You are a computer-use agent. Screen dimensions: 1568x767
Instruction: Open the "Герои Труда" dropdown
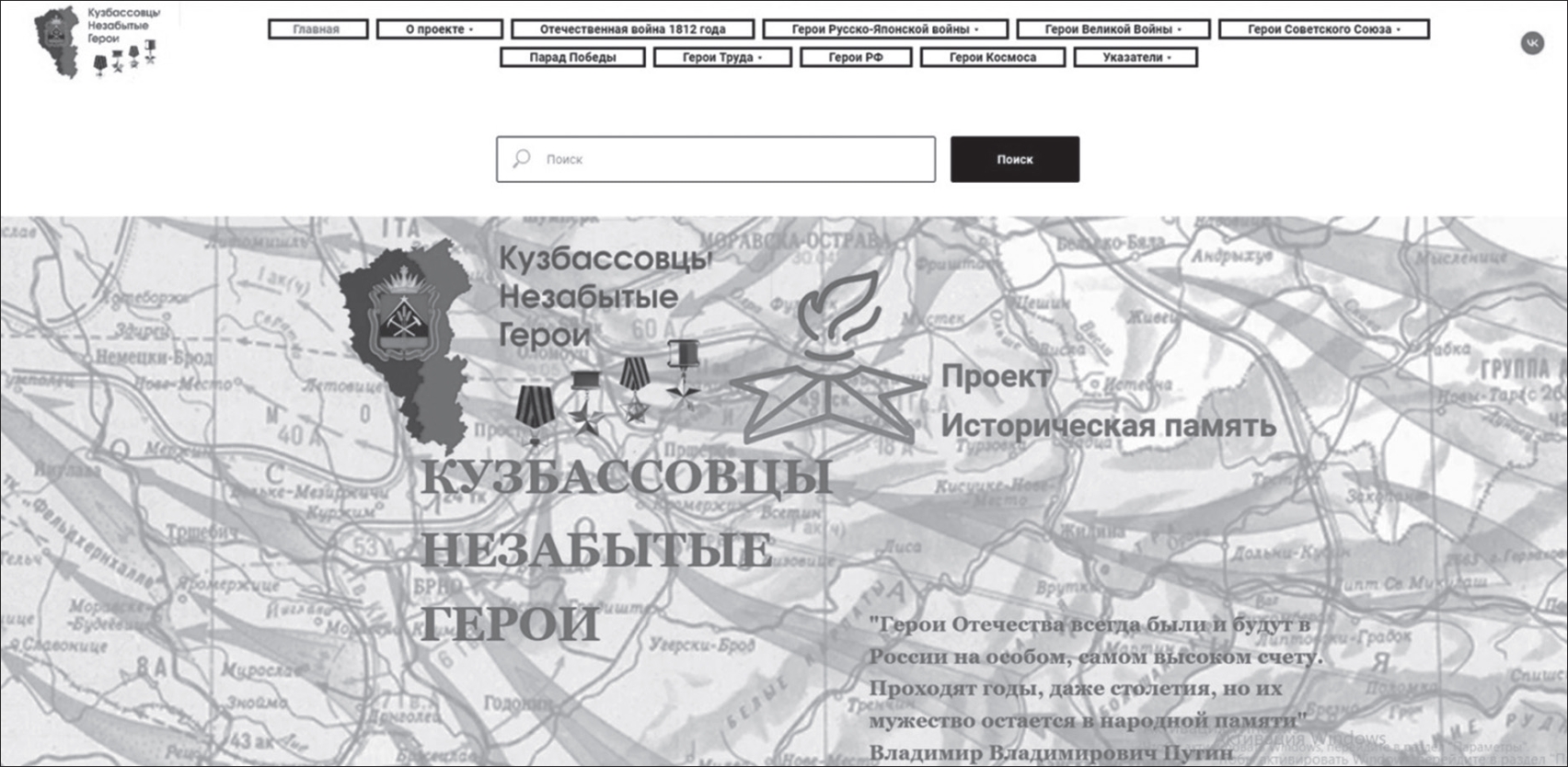(721, 57)
